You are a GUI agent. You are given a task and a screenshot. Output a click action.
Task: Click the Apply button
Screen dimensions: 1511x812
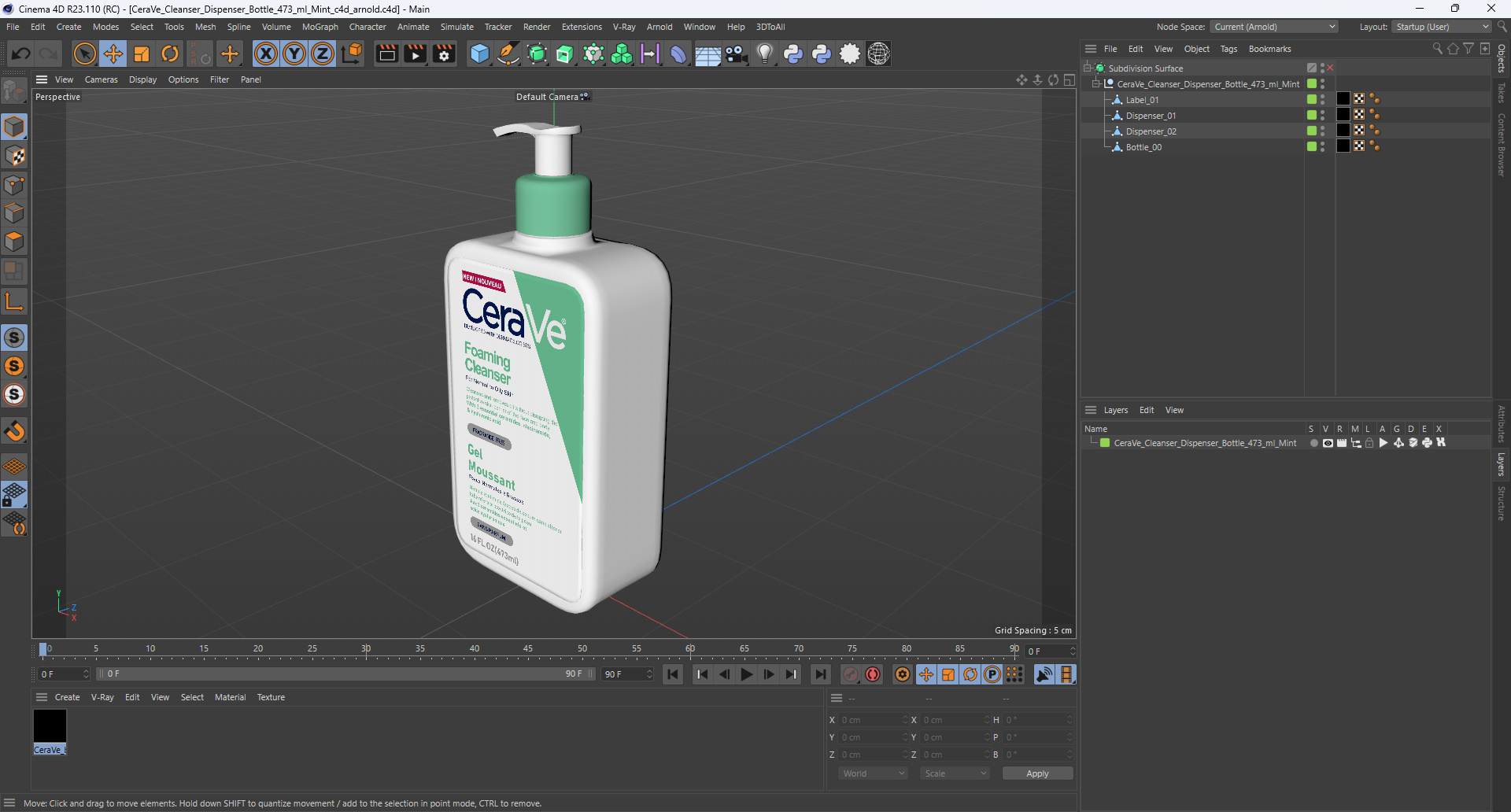coord(1036,773)
